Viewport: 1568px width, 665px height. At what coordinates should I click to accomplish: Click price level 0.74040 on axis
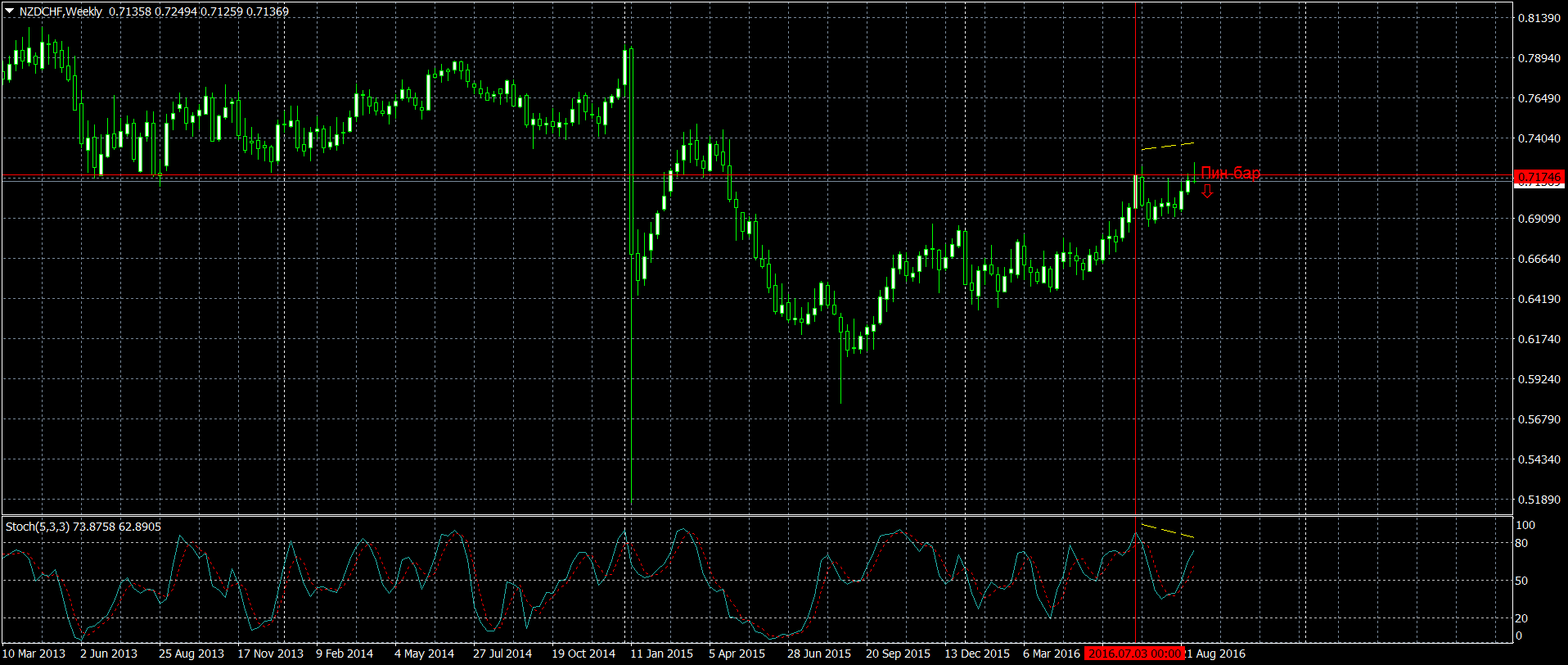tap(1539, 138)
